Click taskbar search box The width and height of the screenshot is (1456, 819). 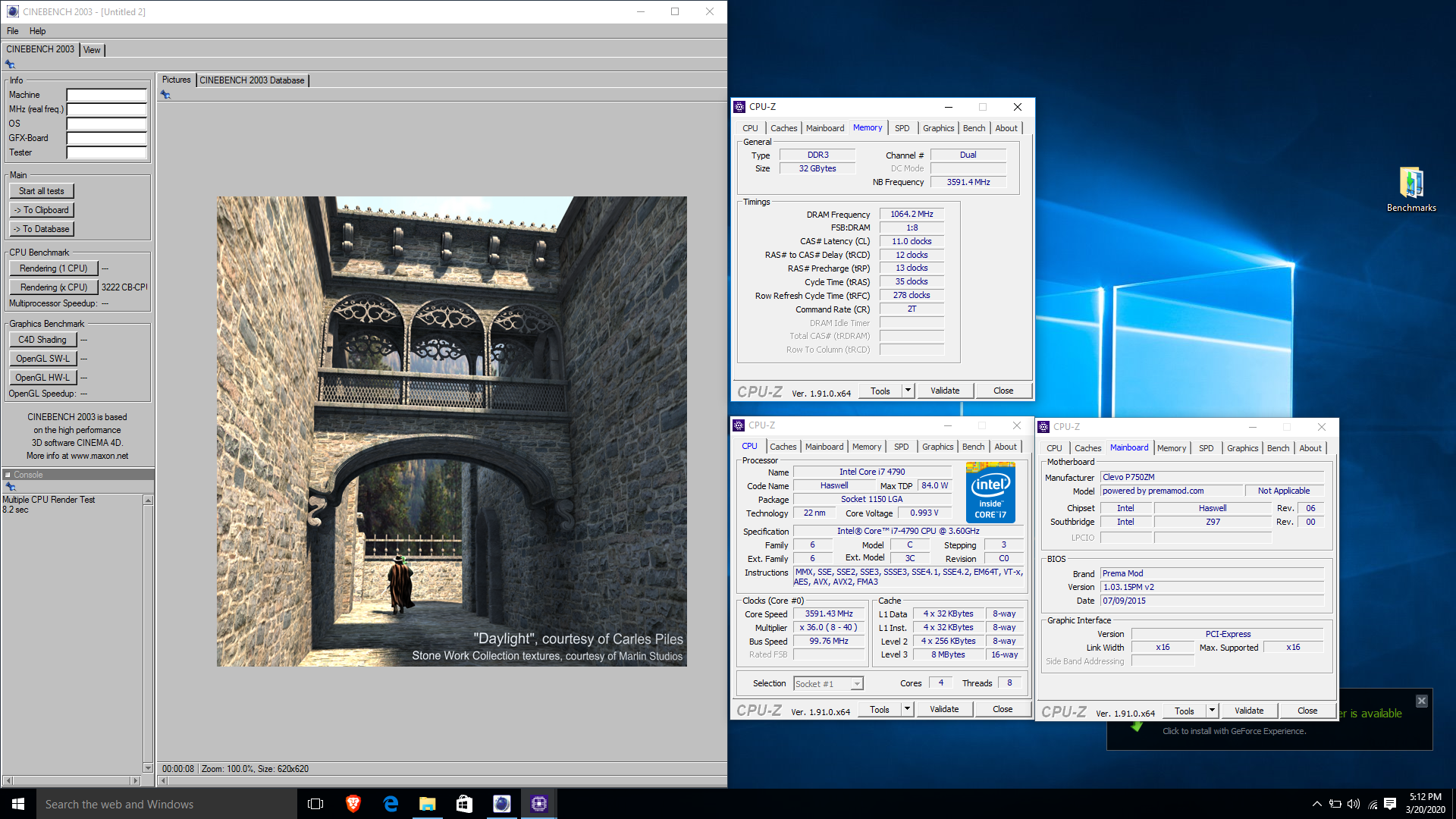click(x=166, y=804)
